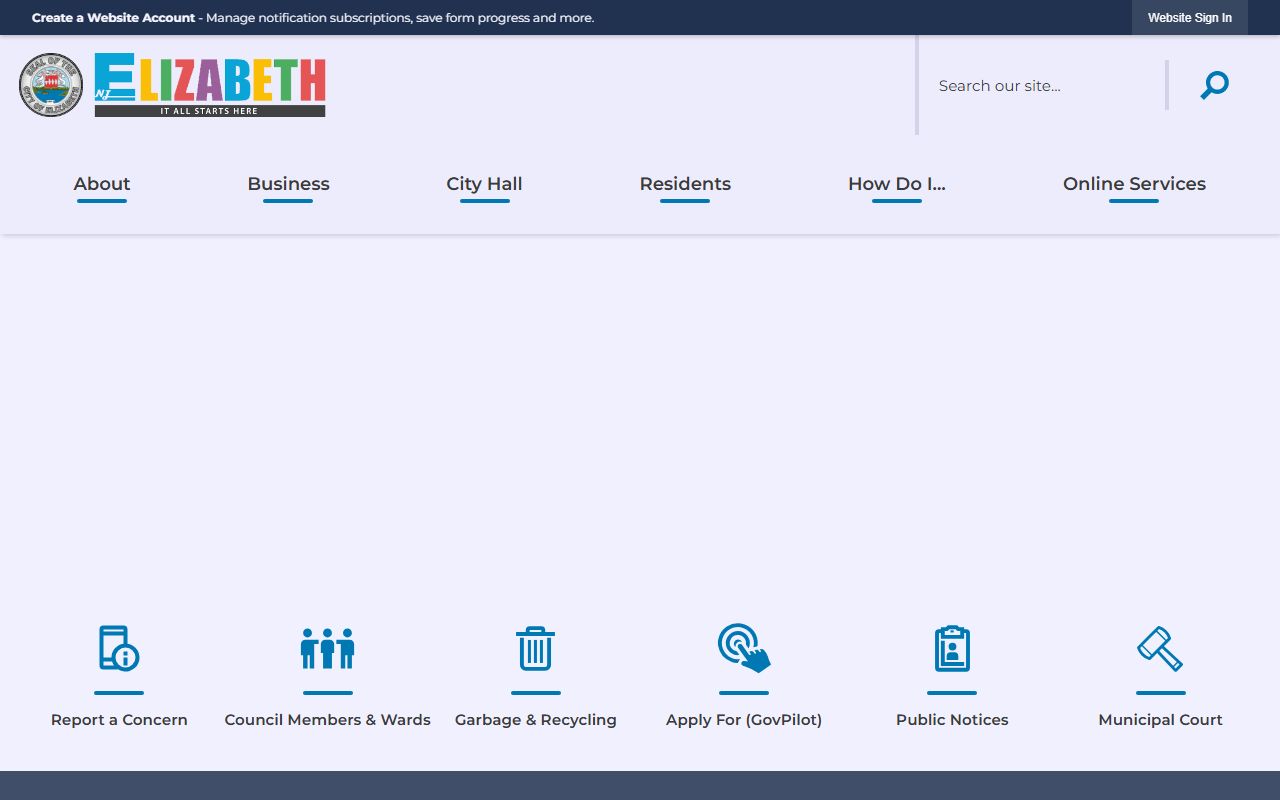
Task: Expand the Business menu
Action: pos(288,184)
